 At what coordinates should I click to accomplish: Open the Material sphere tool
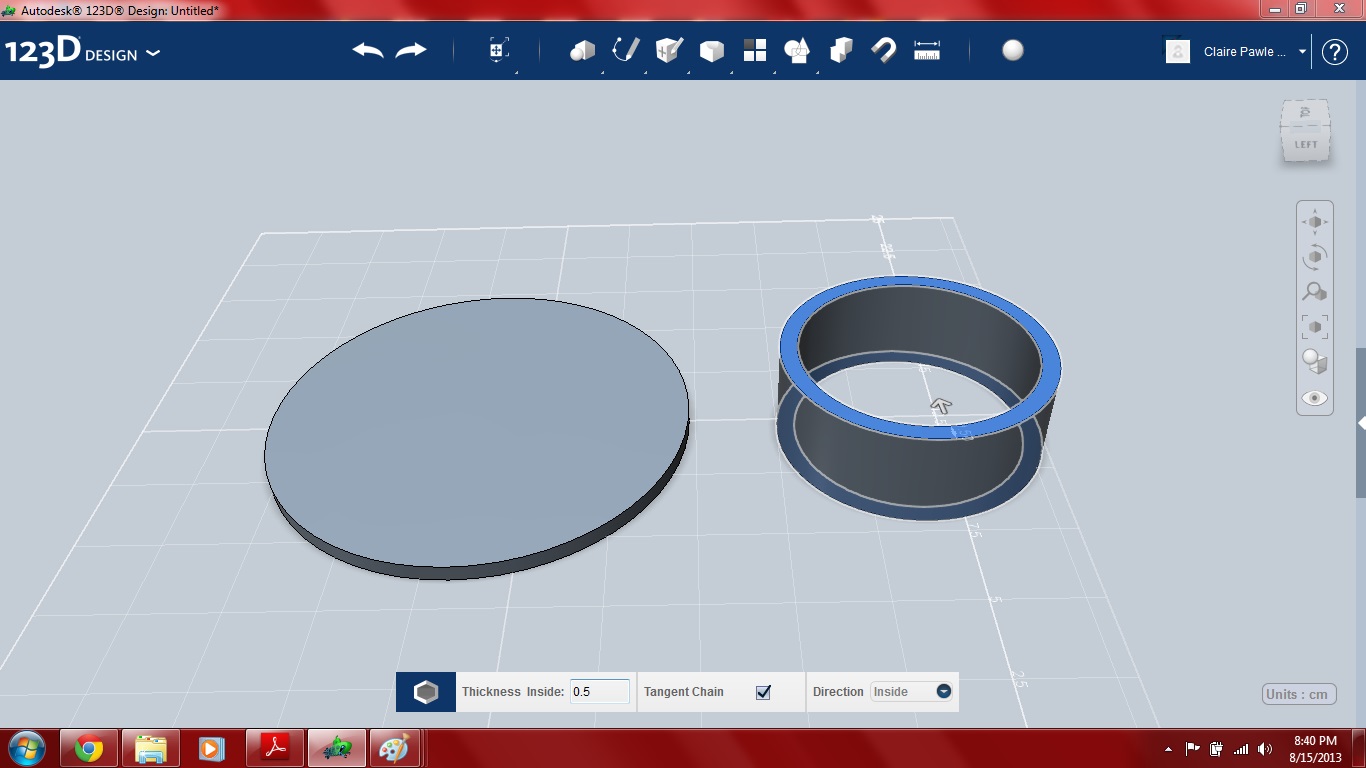[1013, 51]
